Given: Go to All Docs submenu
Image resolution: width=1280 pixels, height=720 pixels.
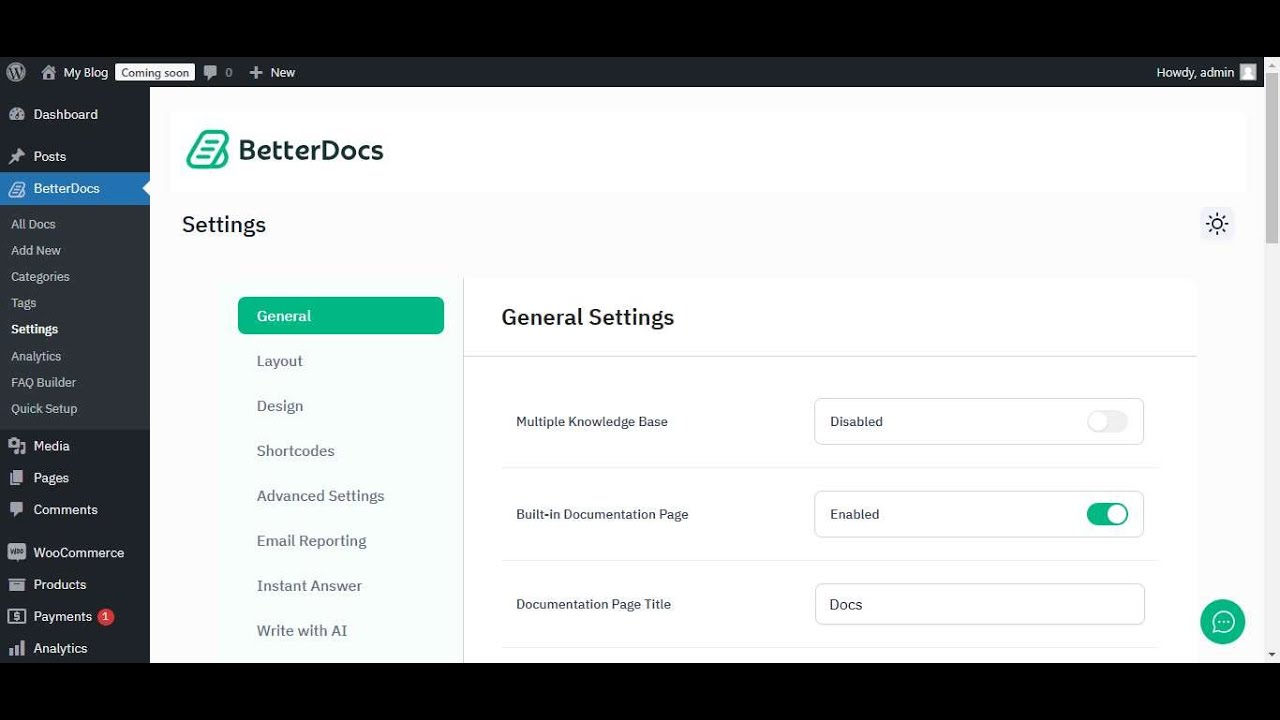Looking at the screenshot, I should [x=34, y=225].
